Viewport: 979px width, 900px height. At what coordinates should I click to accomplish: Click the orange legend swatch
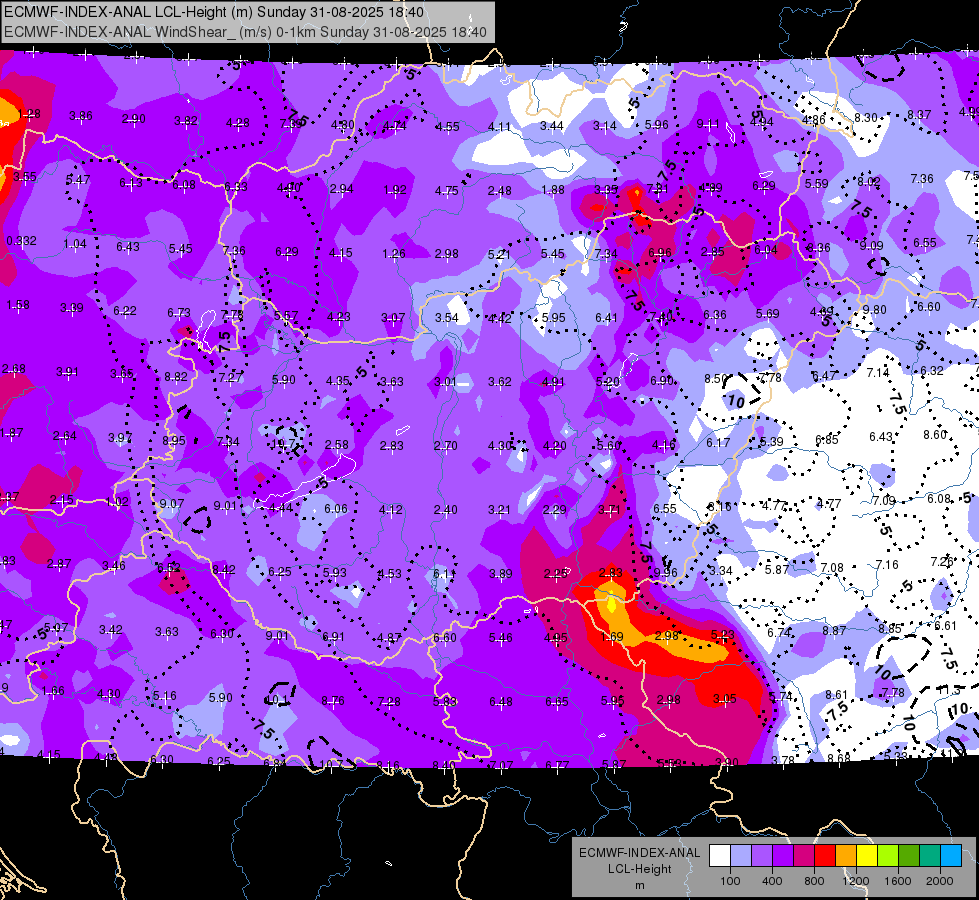pos(846,855)
